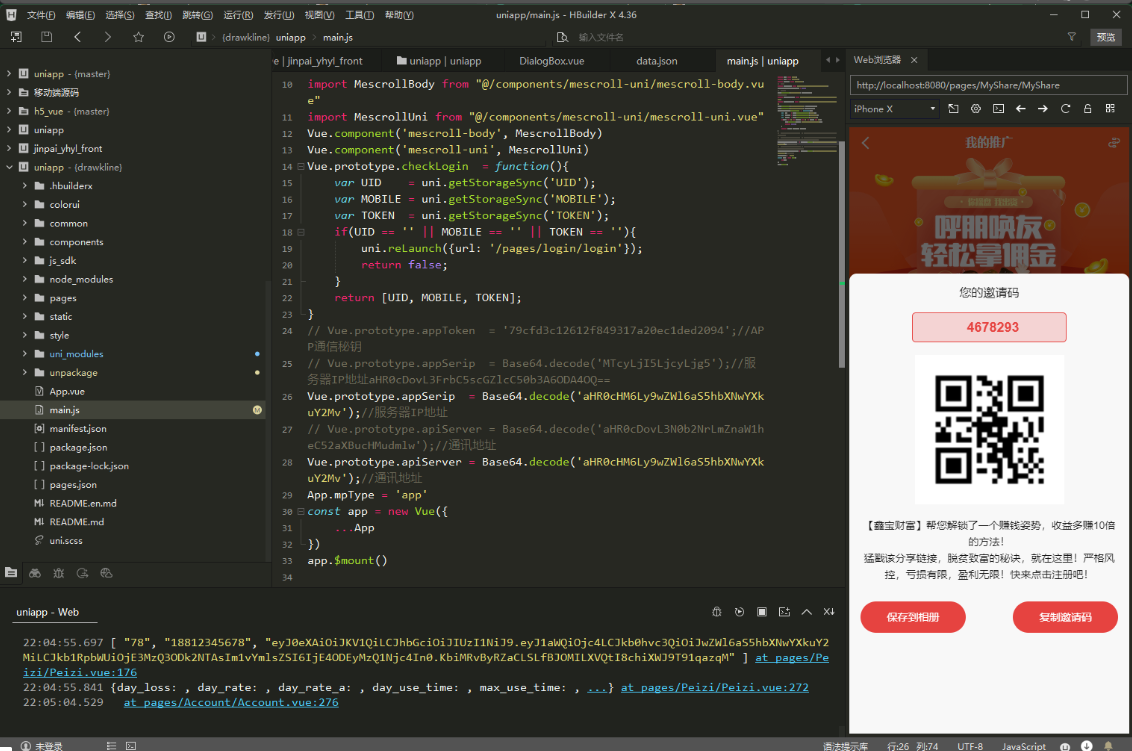
Task: Open the 文件(F) menu
Action: pos(41,15)
